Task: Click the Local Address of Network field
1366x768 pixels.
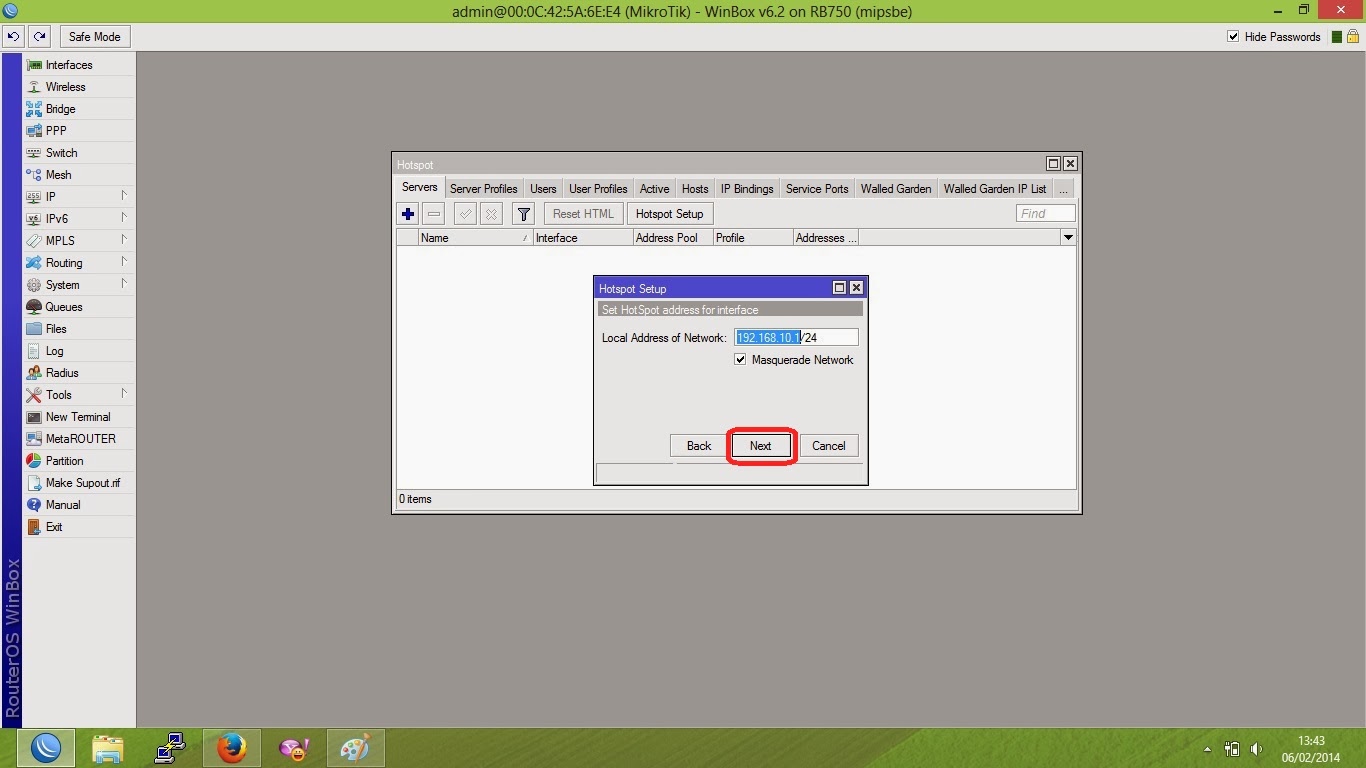Action: tap(796, 338)
